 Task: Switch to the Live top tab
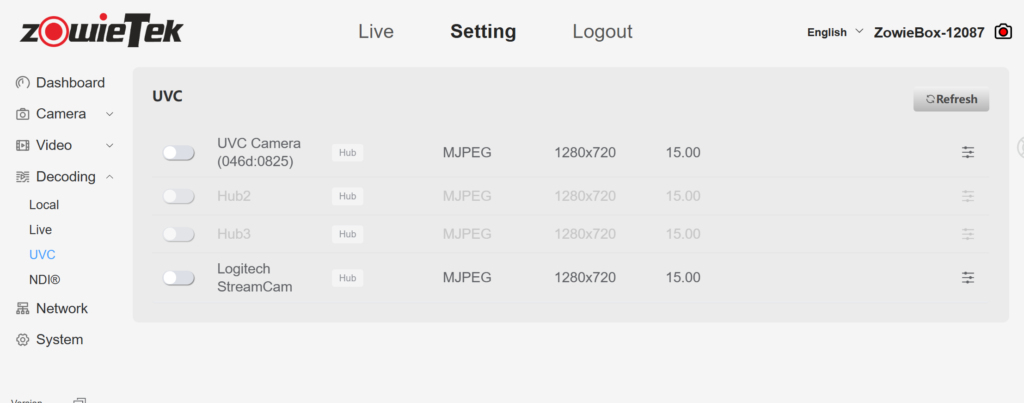coord(376,32)
